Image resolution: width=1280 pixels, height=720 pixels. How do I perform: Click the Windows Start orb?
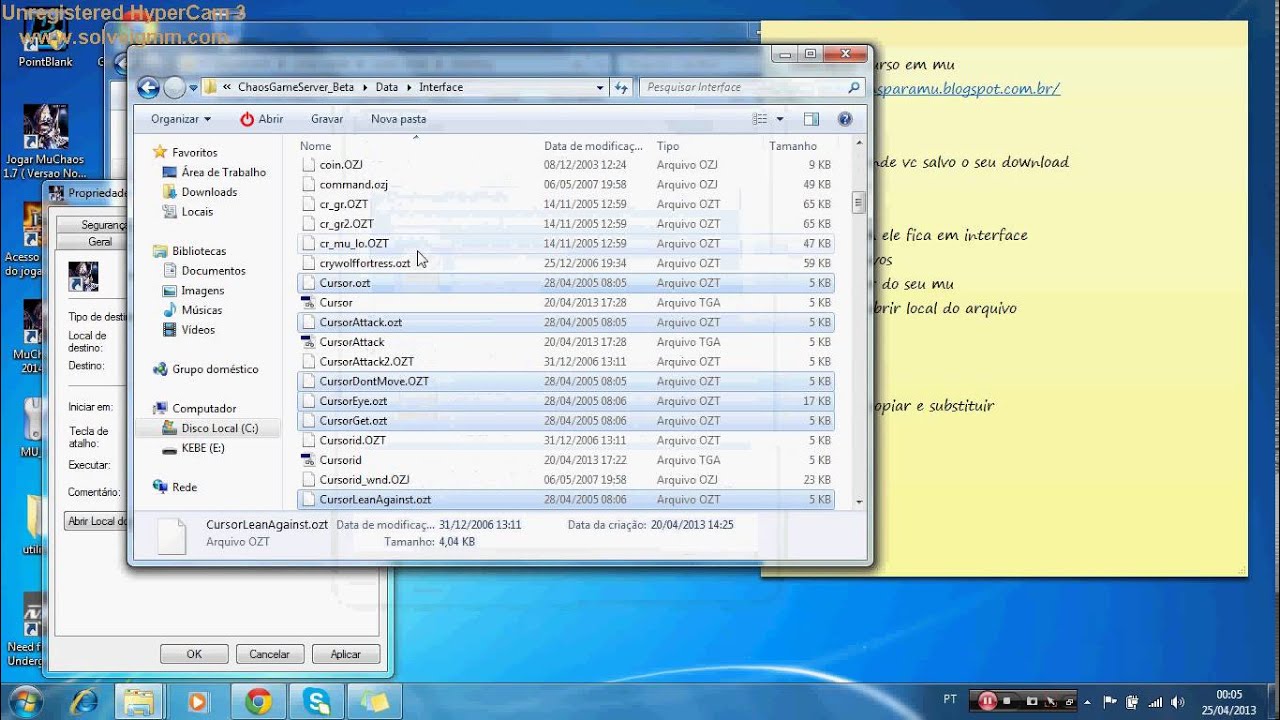(x=25, y=701)
